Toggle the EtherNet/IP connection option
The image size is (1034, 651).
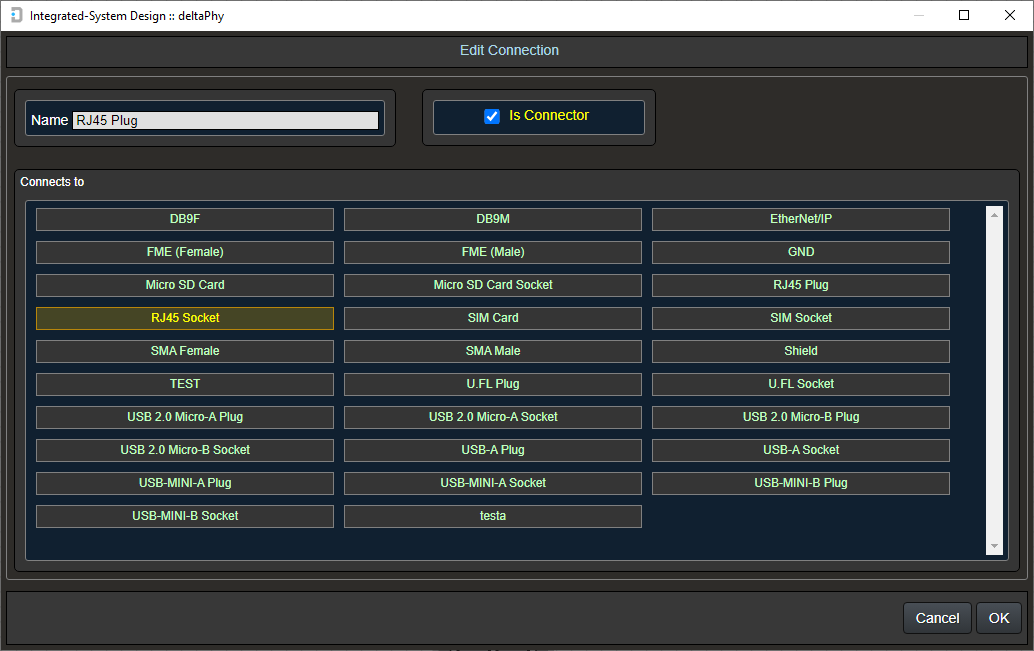coord(800,219)
